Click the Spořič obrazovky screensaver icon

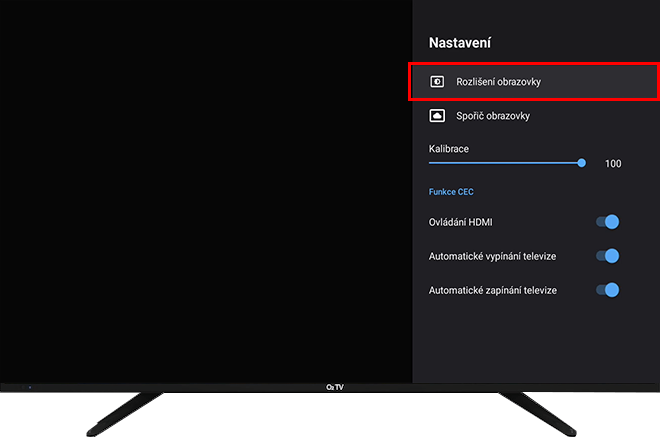point(437,116)
